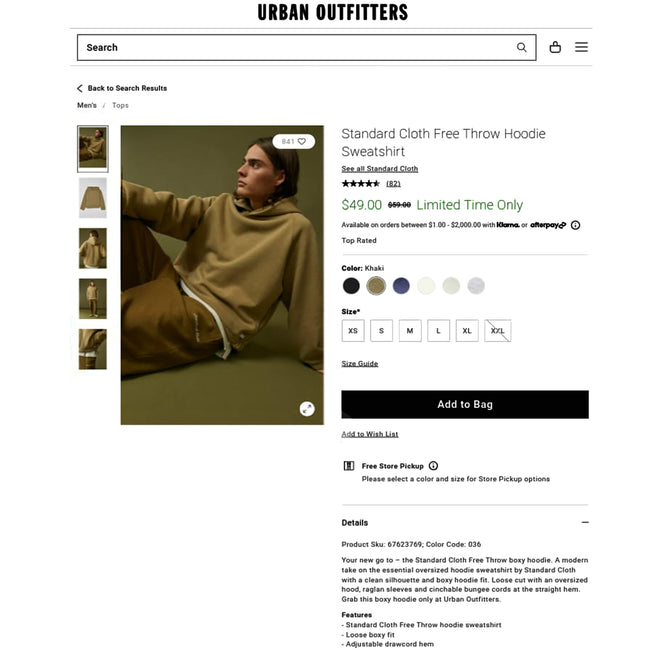Choose the navy blue color swatch
Screen dimensions: 650x650
click(x=401, y=286)
